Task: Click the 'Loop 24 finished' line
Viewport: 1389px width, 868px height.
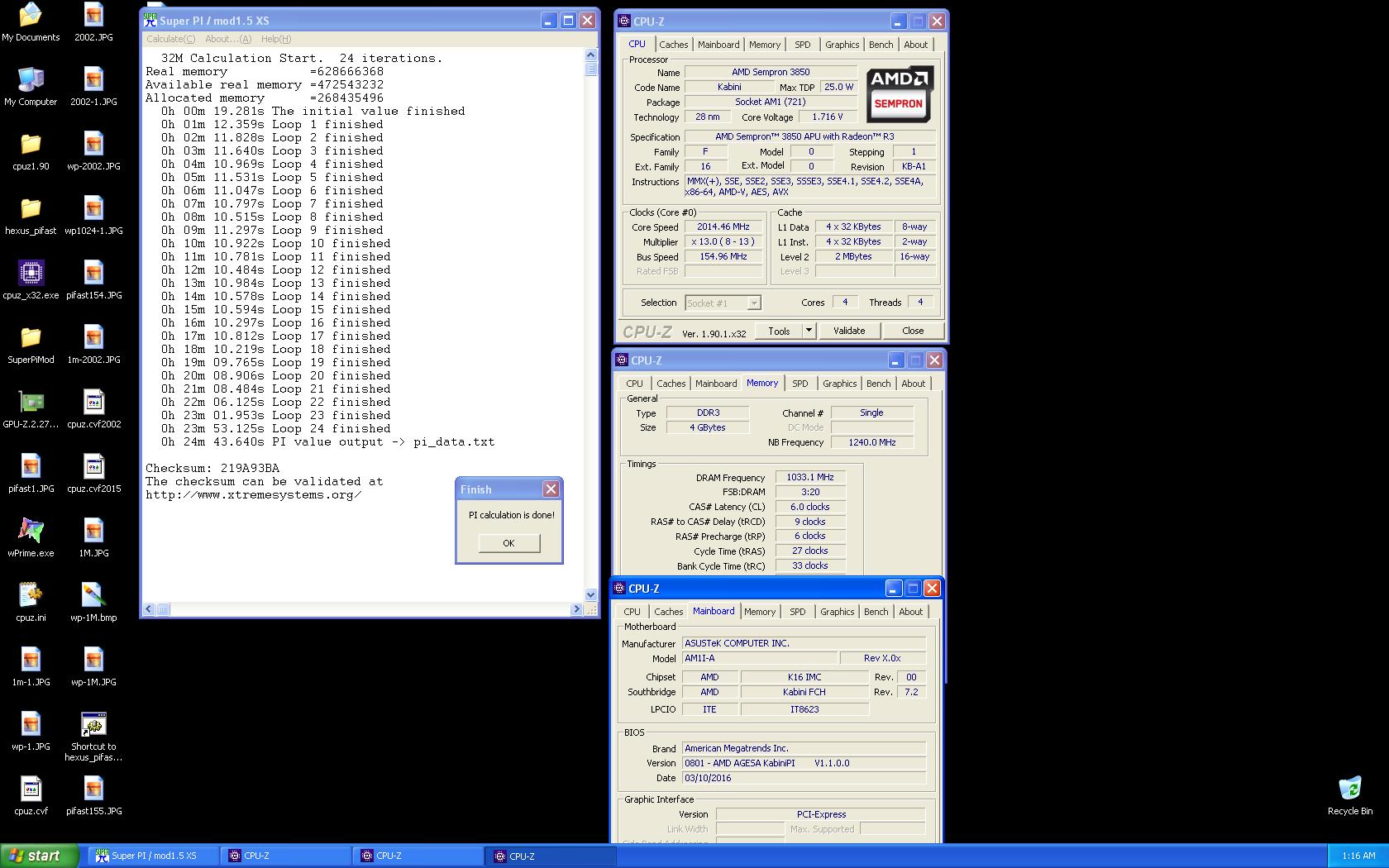Action: [x=276, y=428]
